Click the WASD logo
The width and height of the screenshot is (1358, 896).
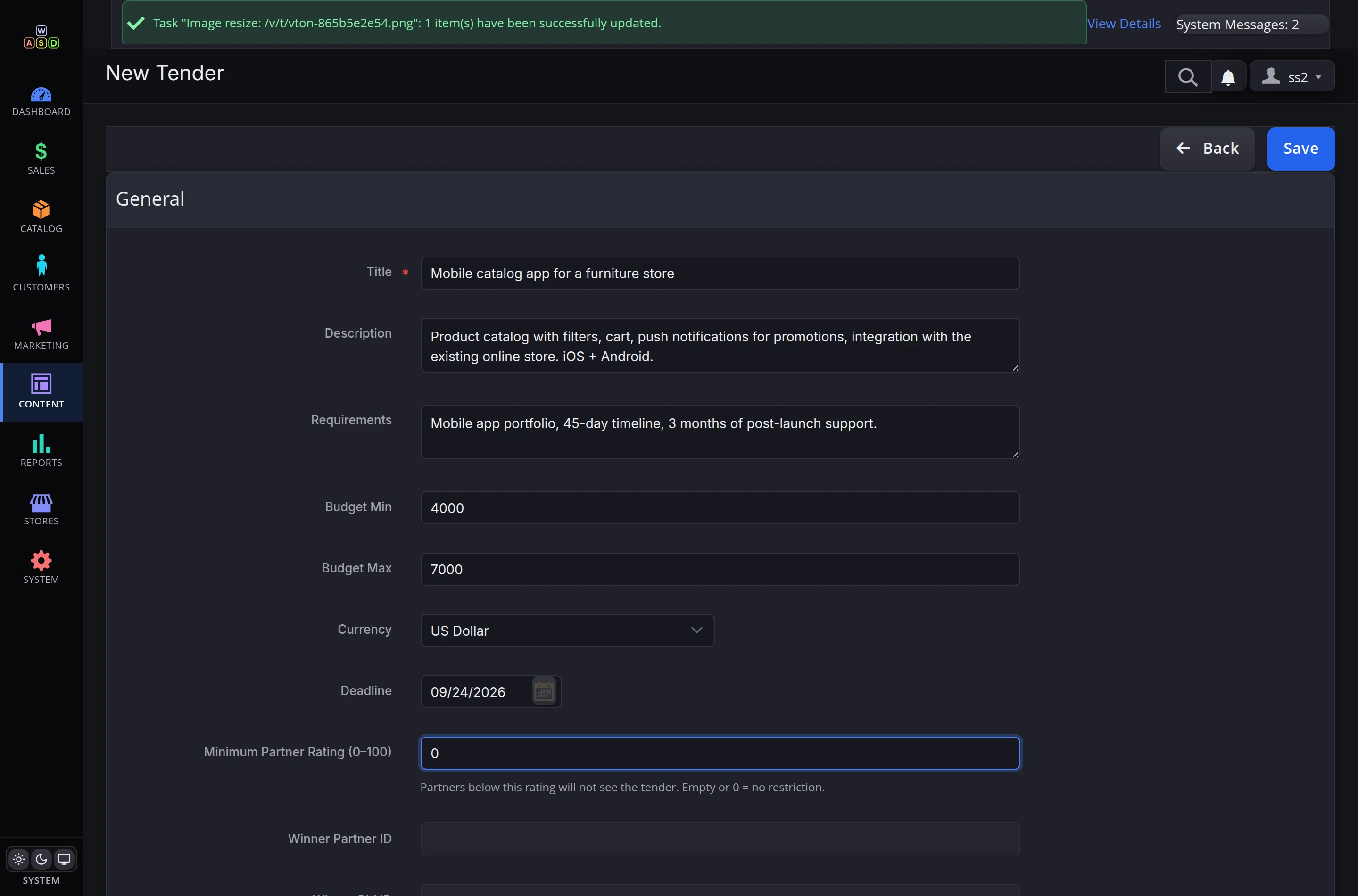[41, 37]
